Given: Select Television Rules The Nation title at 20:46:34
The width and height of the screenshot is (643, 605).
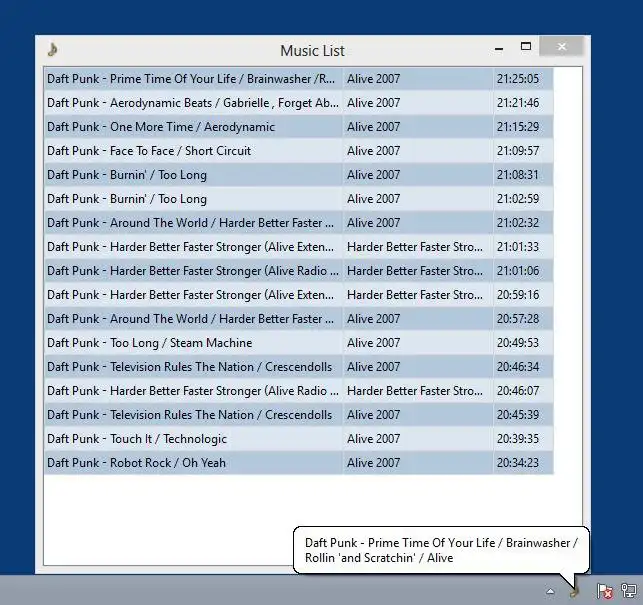Looking at the screenshot, I should tap(189, 367).
